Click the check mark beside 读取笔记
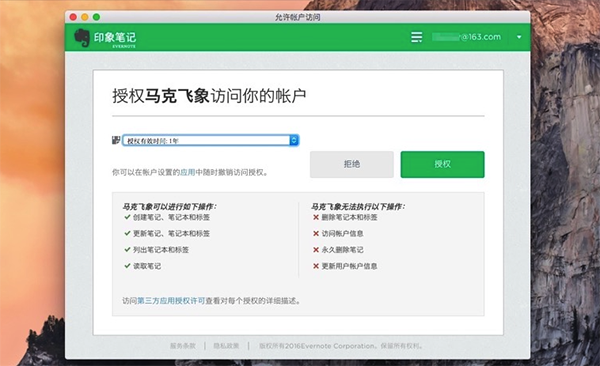The height and width of the screenshot is (366, 600). click(127, 266)
